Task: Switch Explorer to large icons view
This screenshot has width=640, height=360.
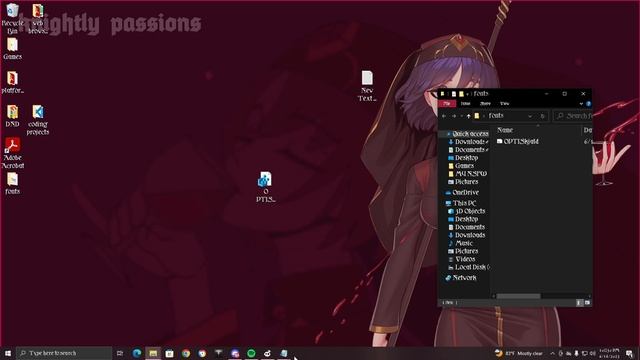Action: pyautogui.click(x=587, y=303)
